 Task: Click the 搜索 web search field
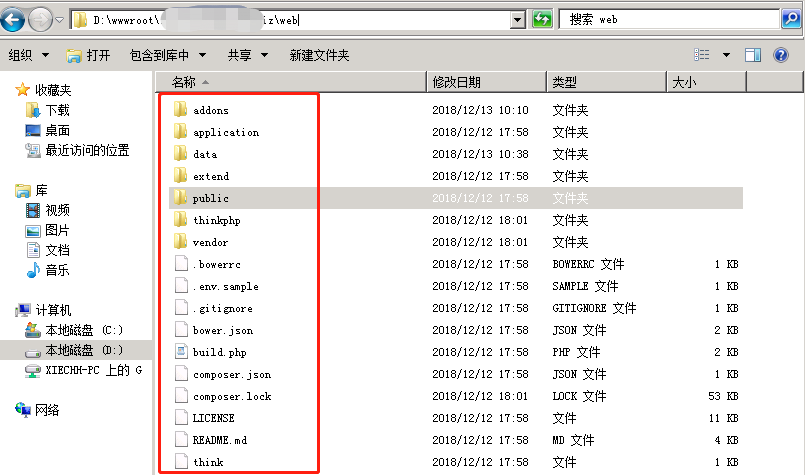pyautogui.click(x=670, y=19)
